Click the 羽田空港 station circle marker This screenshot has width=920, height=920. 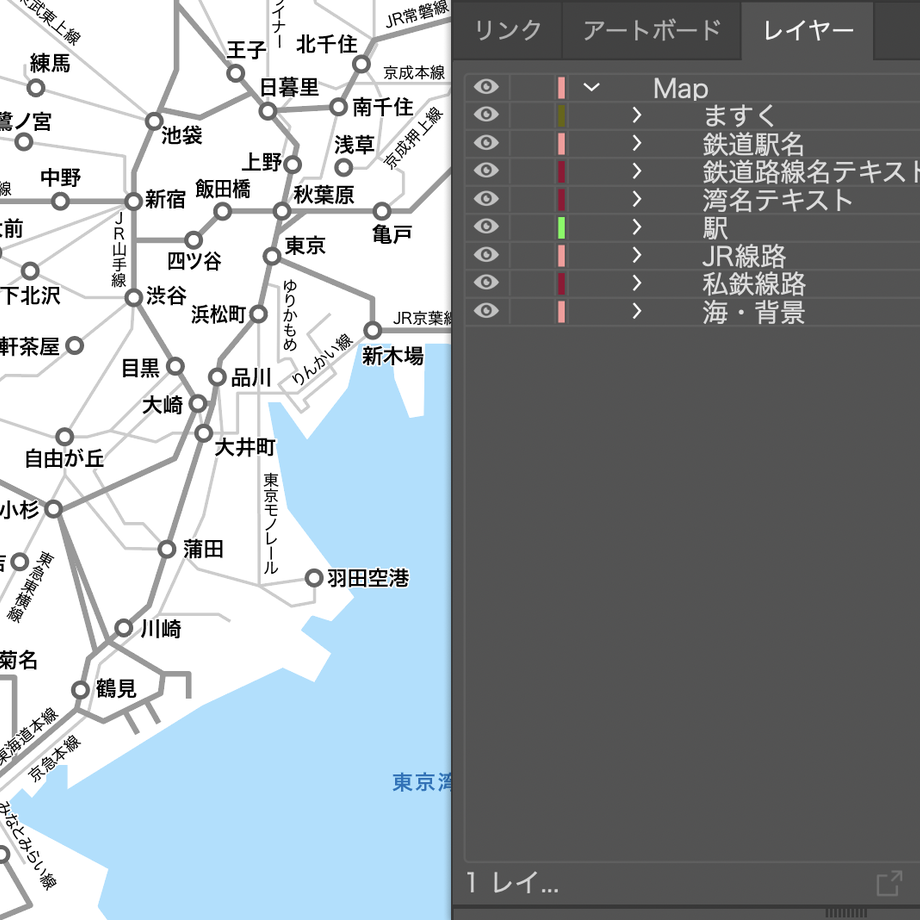pos(314,578)
